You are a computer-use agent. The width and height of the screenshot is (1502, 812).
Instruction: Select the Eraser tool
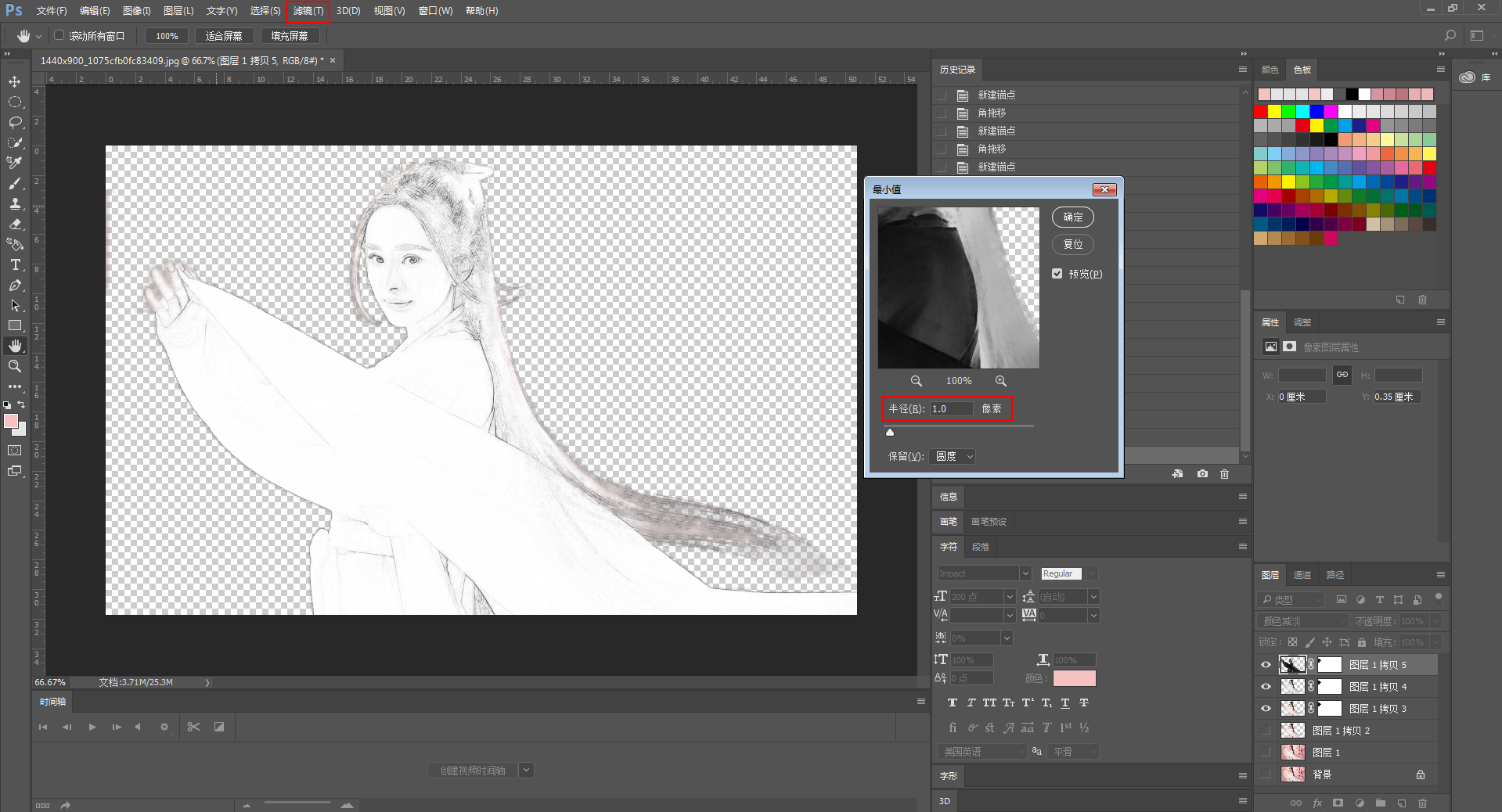point(15,224)
